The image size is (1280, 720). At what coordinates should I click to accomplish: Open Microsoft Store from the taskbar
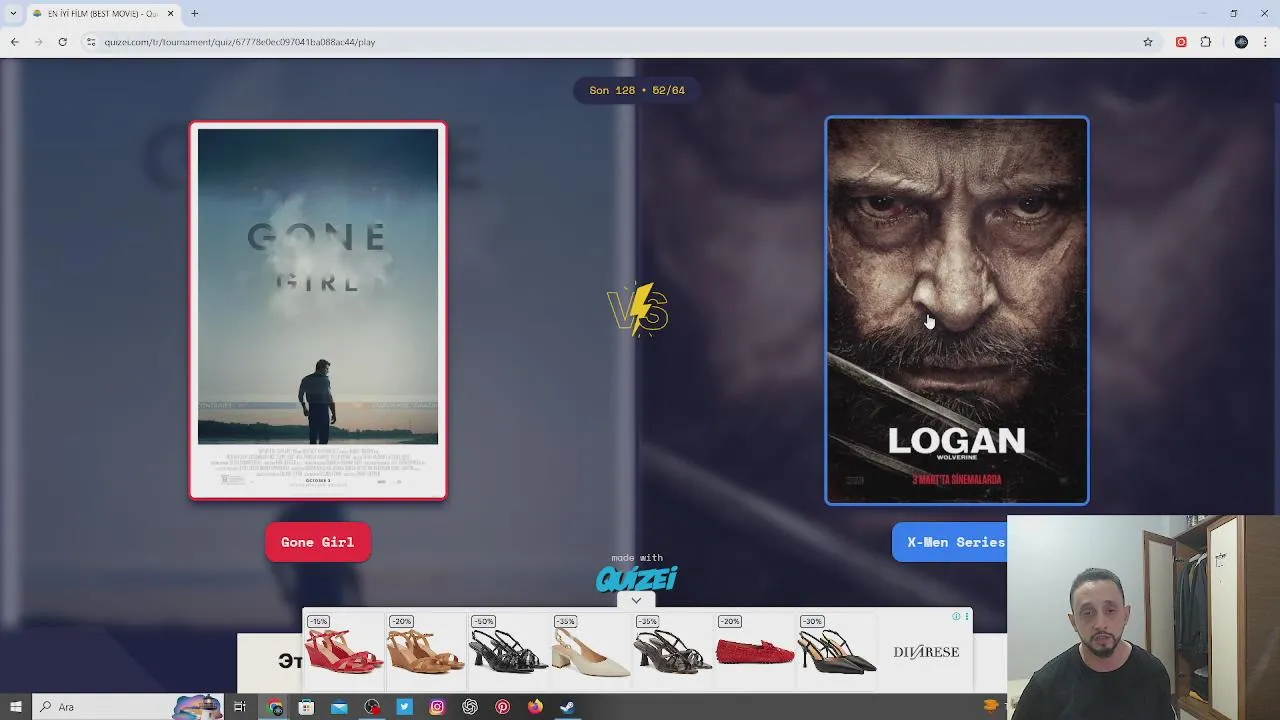coord(307,707)
